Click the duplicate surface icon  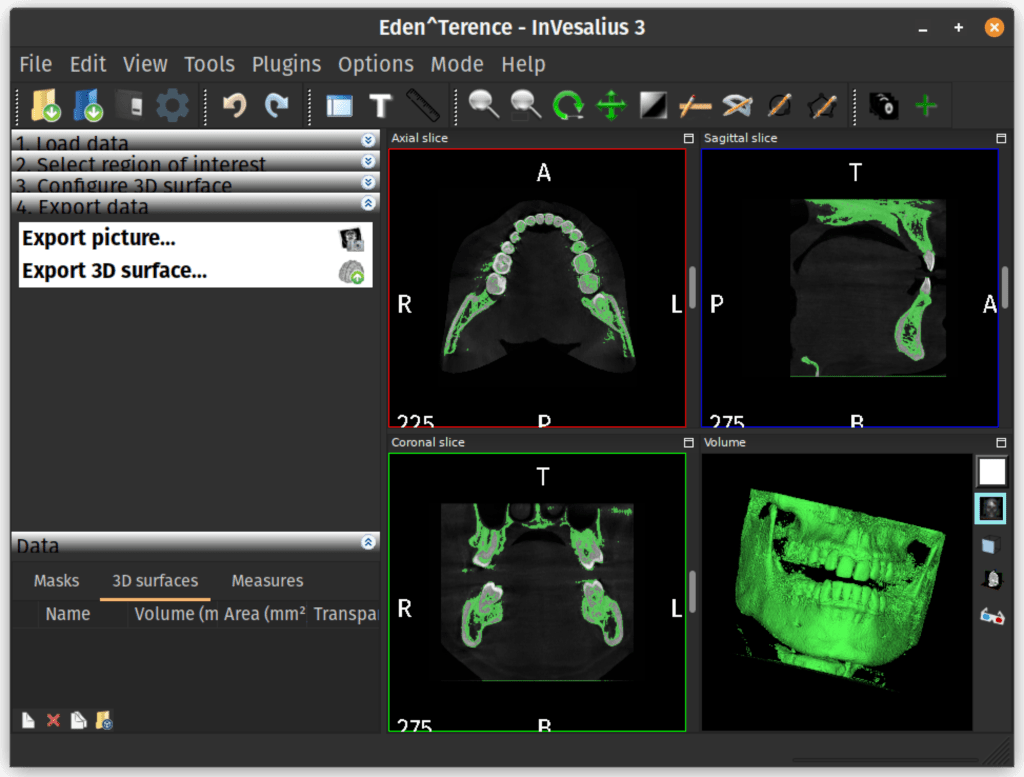click(x=78, y=720)
